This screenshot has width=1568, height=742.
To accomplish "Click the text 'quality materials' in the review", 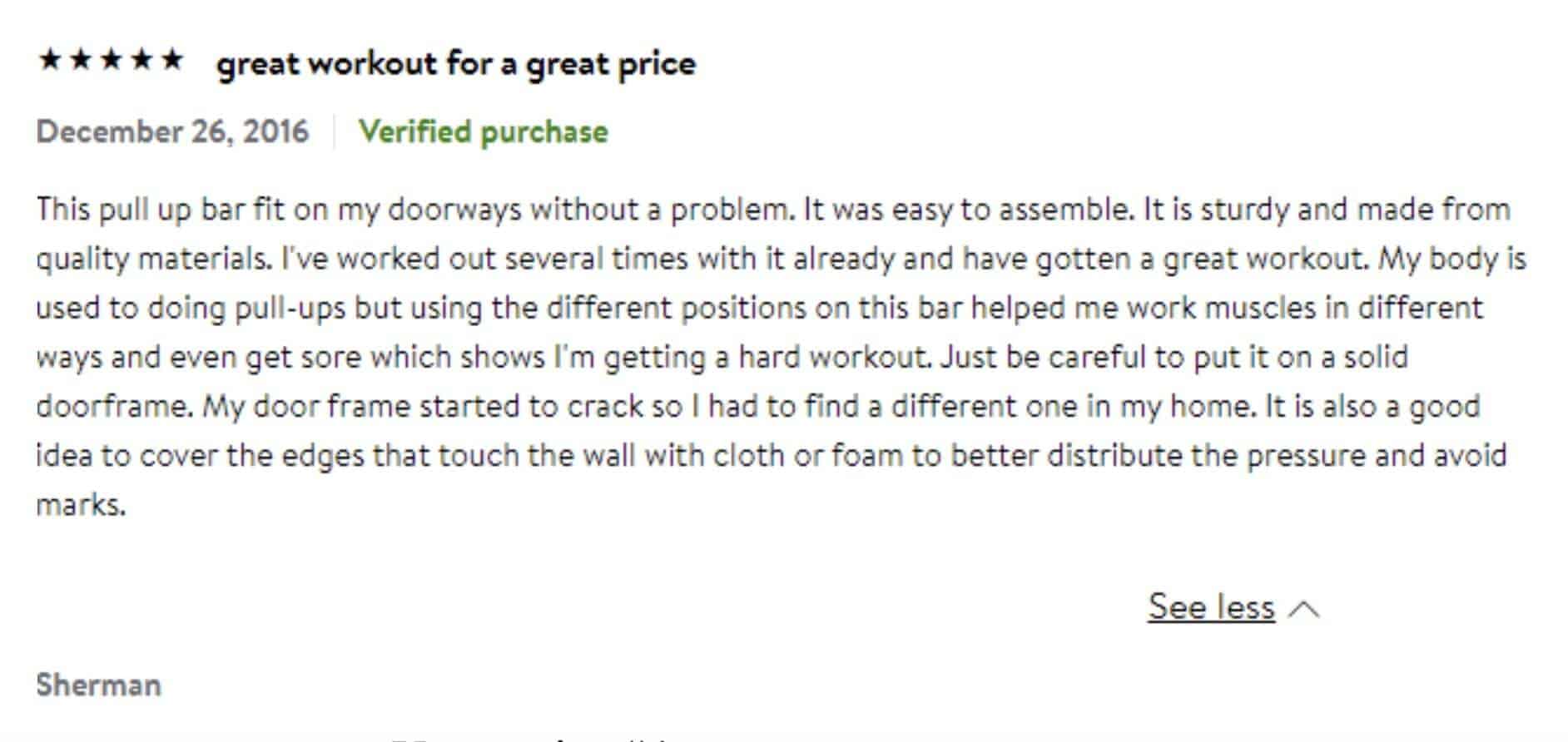I will 153,259.
